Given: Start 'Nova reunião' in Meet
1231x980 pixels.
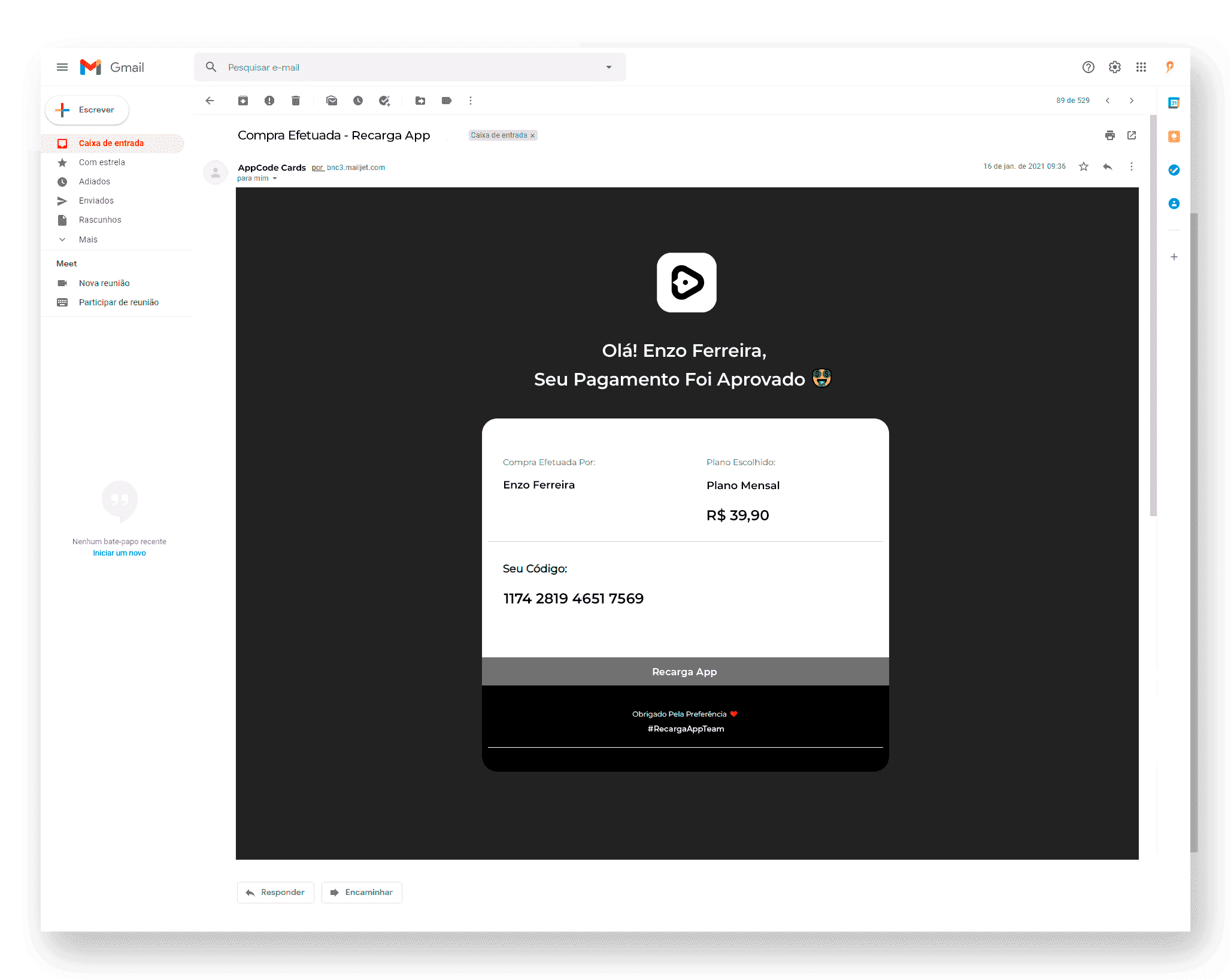Looking at the screenshot, I should point(104,283).
